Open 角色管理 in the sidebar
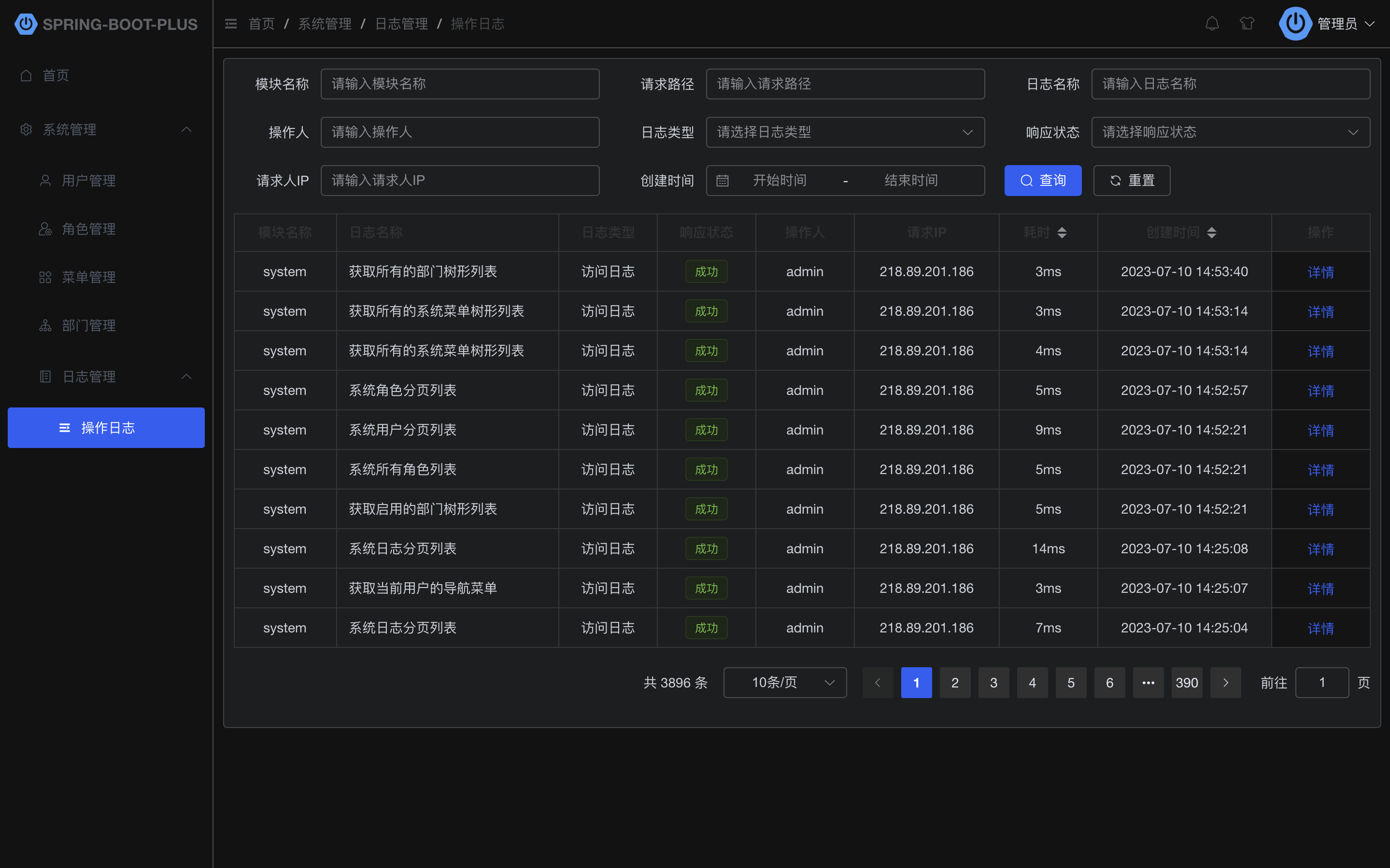The height and width of the screenshot is (868, 1390). [x=89, y=229]
